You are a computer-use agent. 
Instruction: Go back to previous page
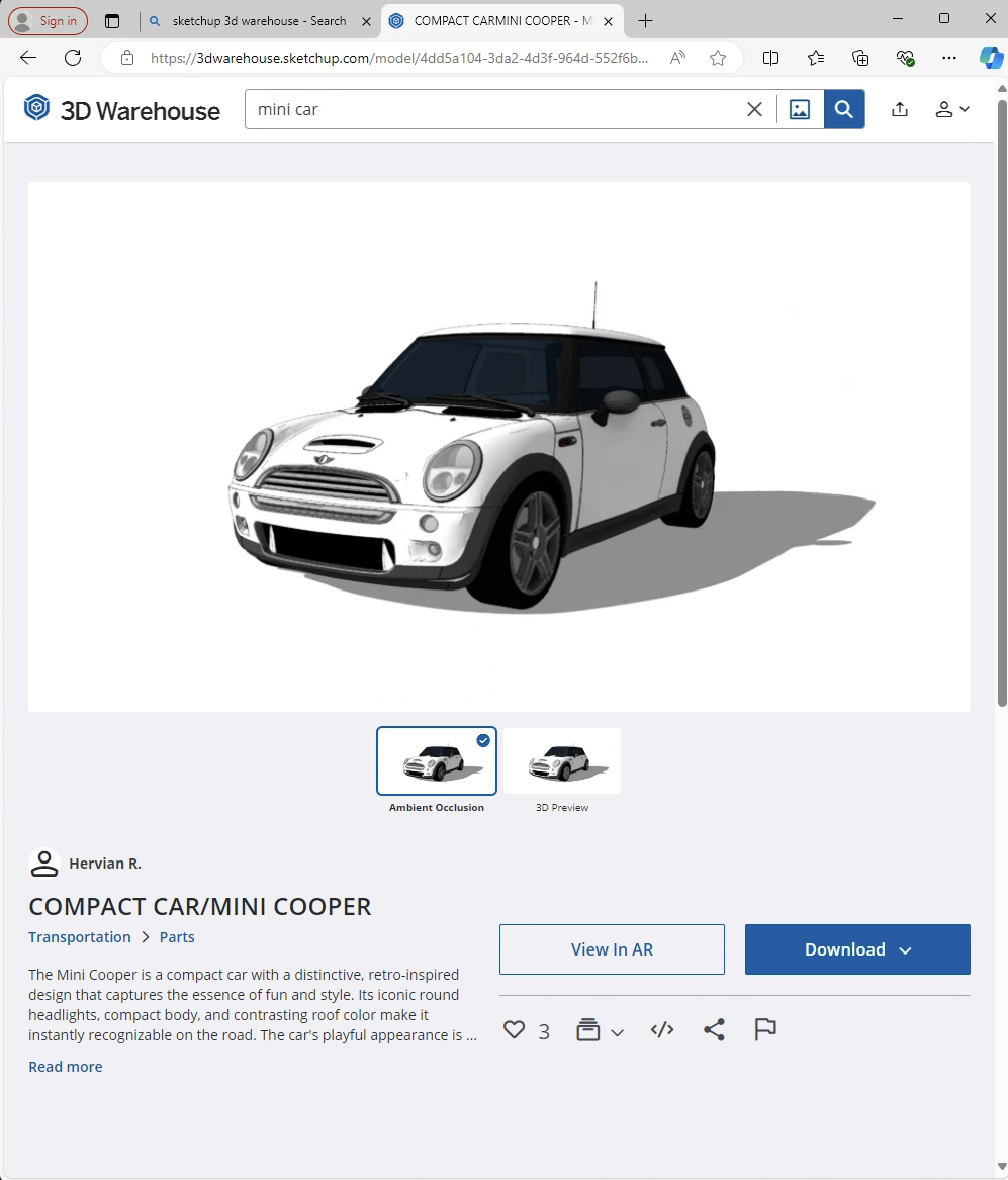[x=28, y=57]
